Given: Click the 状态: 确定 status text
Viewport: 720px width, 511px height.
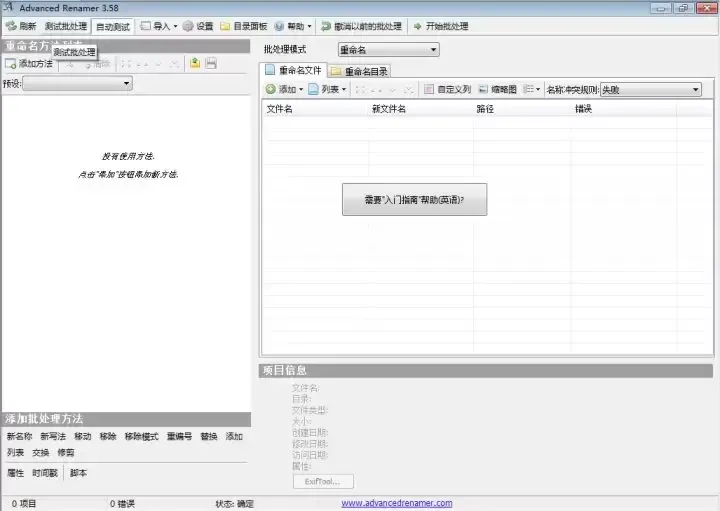Looking at the screenshot, I should [x=234, y=504].
